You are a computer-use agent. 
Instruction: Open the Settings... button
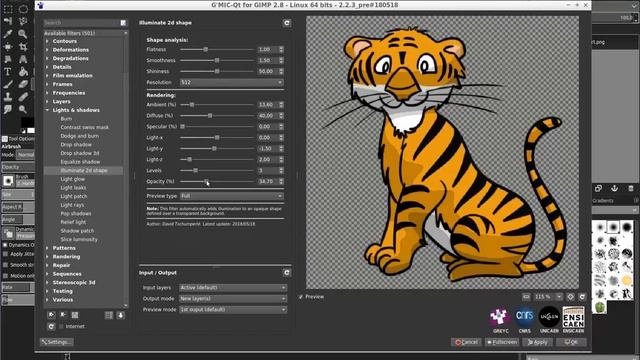point(56,342)
